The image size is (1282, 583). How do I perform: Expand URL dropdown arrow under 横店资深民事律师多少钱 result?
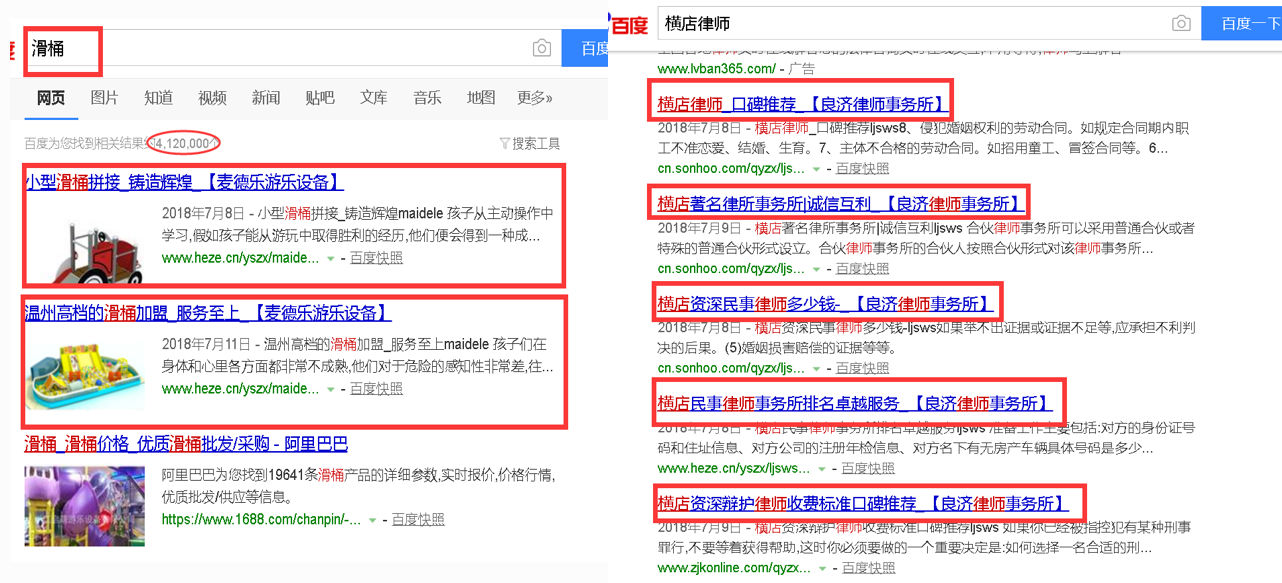click(817, 369)
